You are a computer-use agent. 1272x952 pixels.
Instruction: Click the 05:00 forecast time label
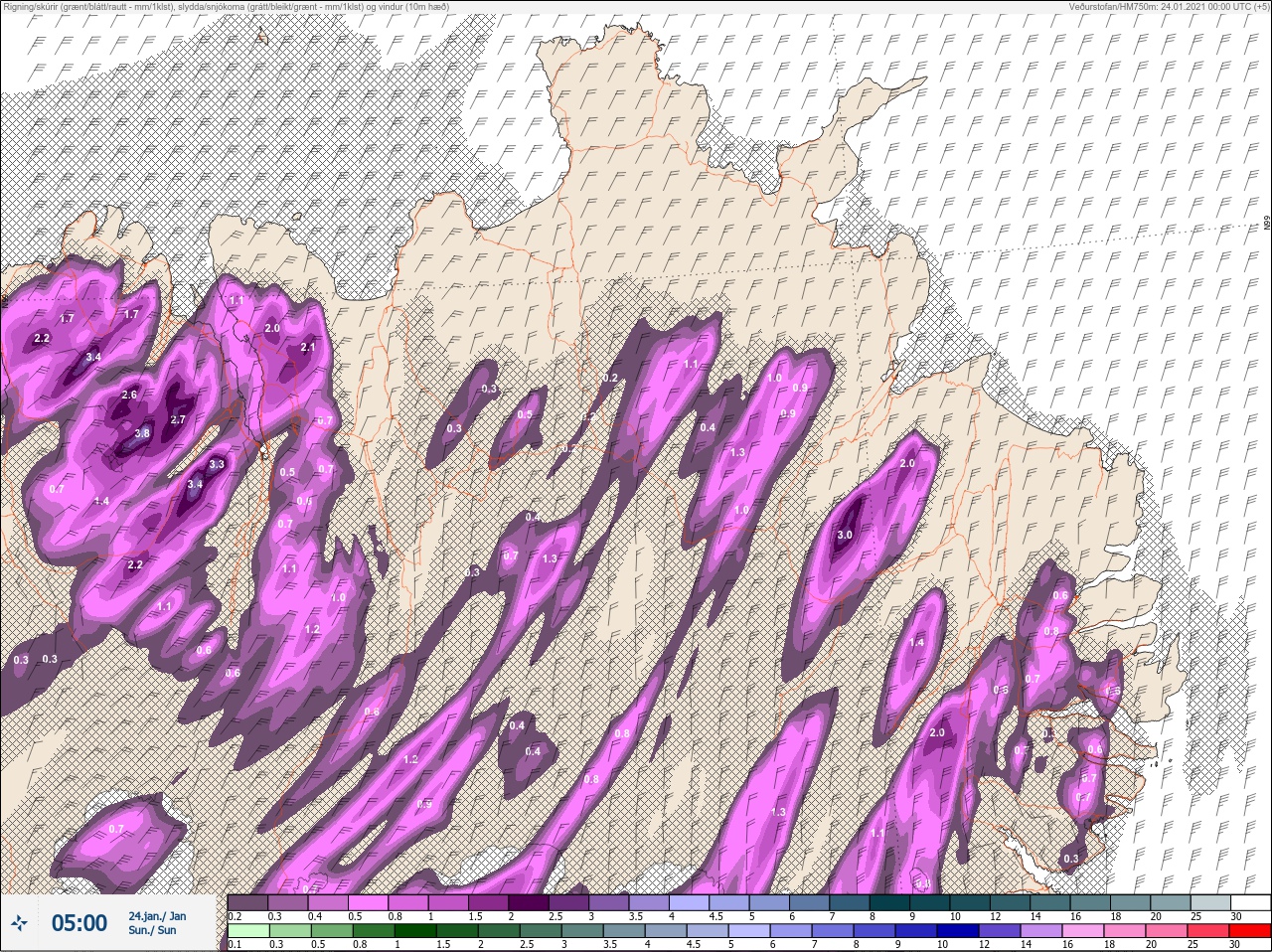pos(79,923)
